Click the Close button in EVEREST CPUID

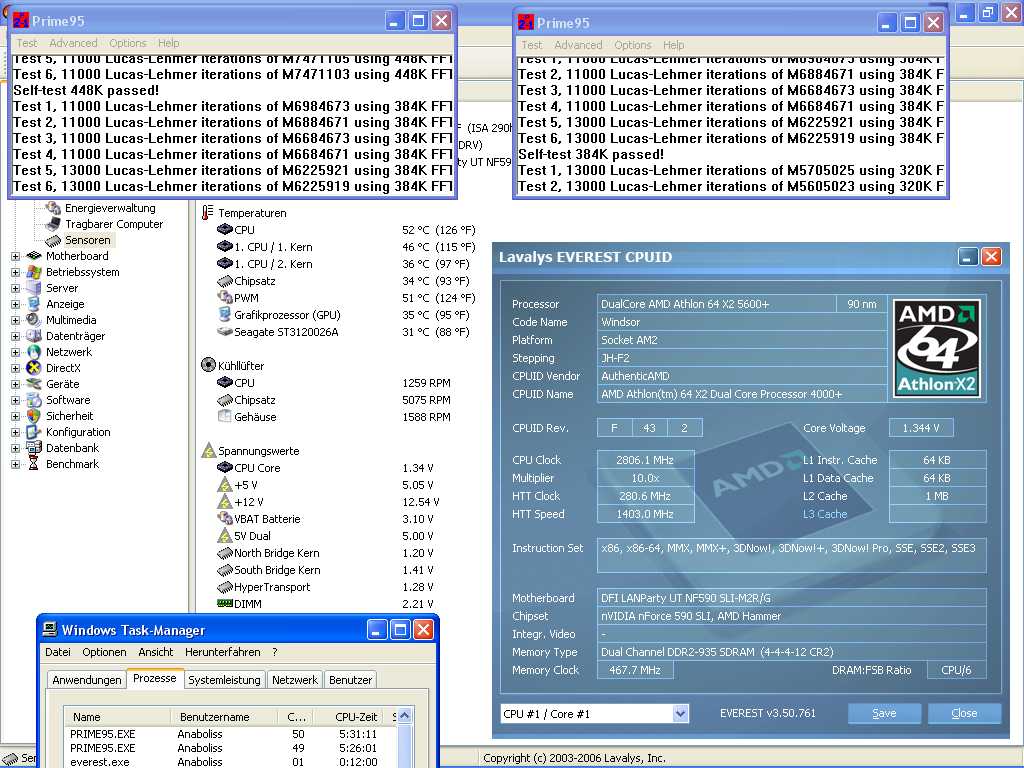coord(964,713)
